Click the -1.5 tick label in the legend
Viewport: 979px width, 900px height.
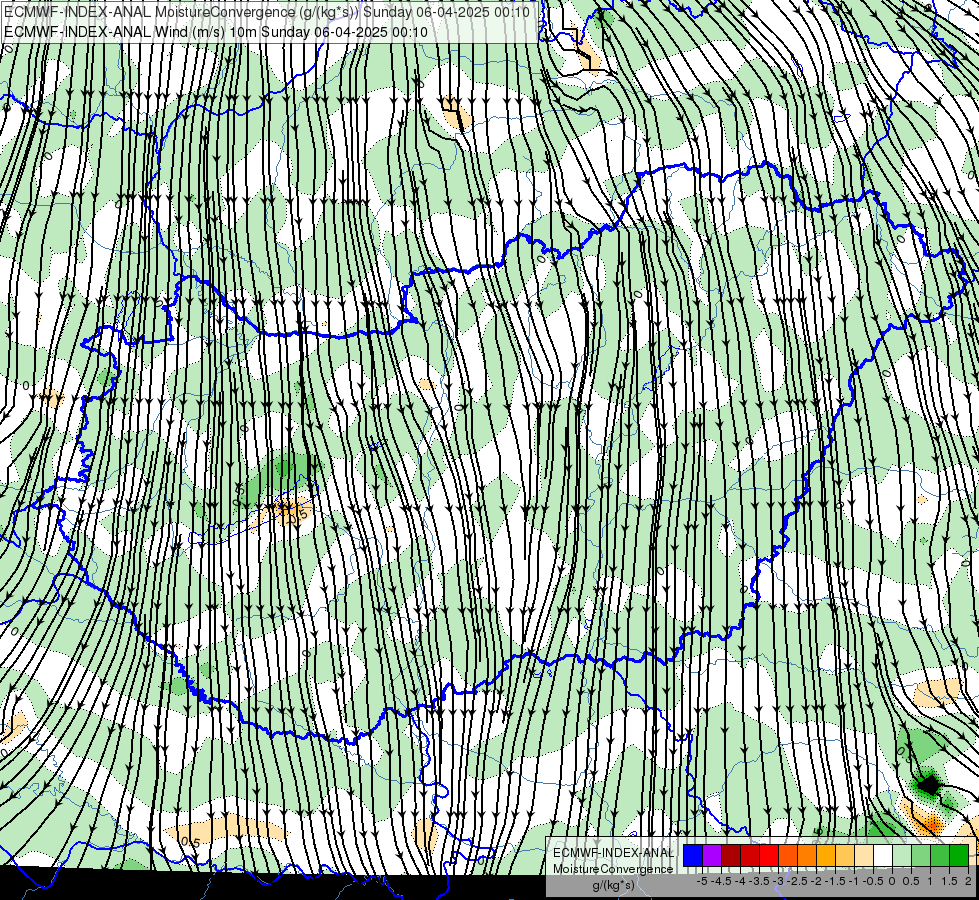point(835,881)
